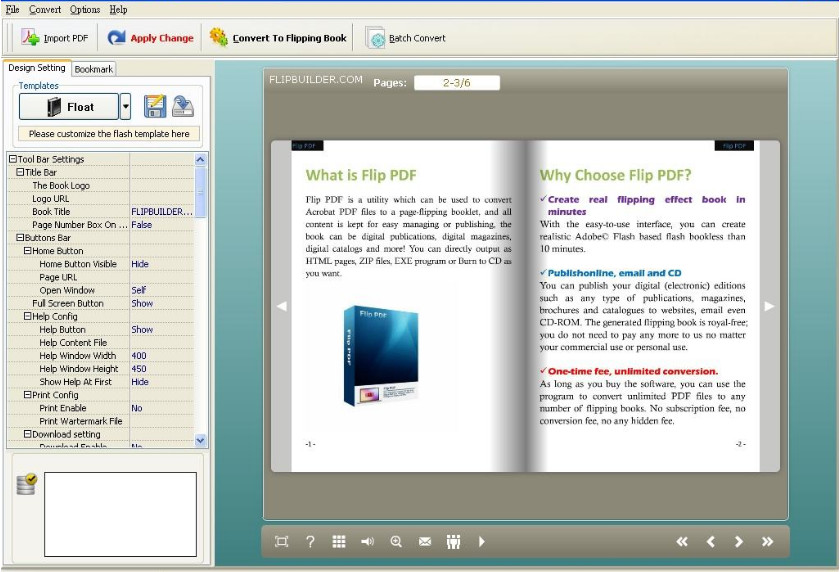The image size is (840, 572).
Task: Flip to previous page with left arrow
Action: coord(281,306)
